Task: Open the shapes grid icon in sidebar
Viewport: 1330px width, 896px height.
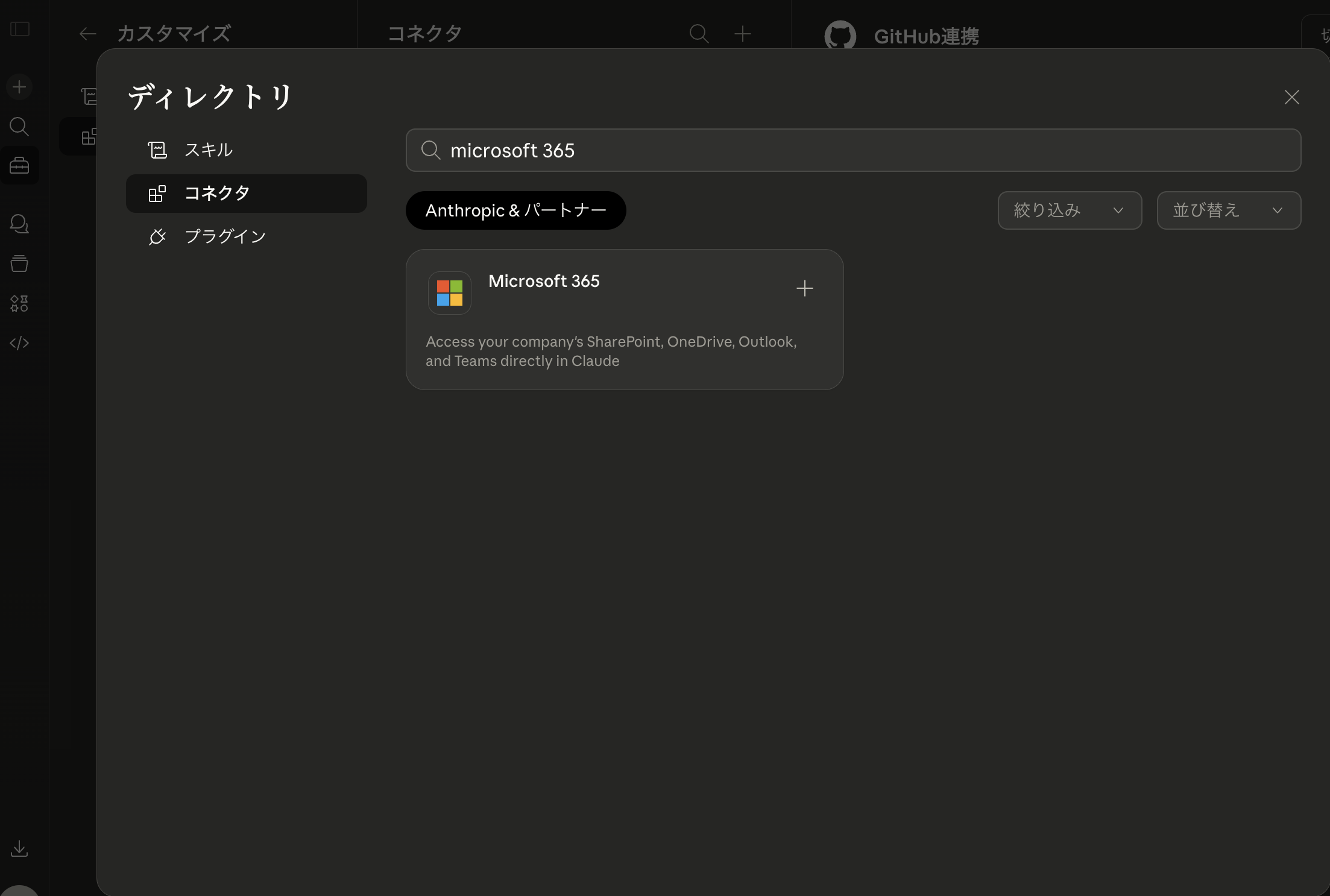Action: point(19,303)
